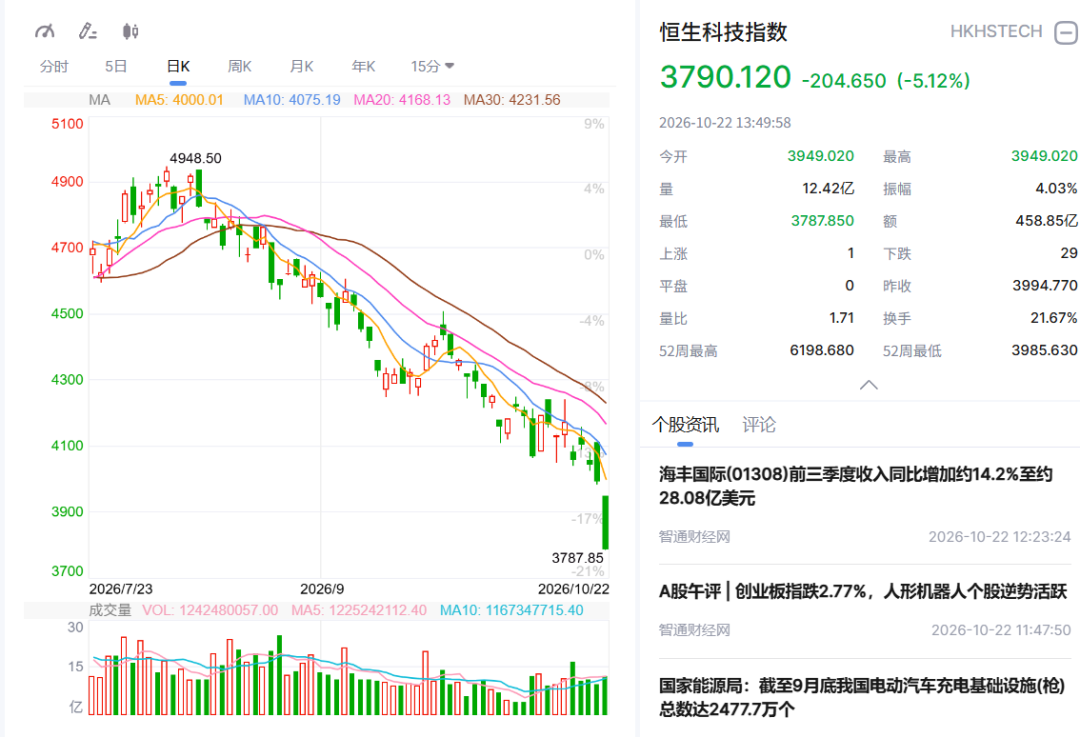Screen dimensions: 1080x738
Task: Click the percent change (-5.12%)
Action: [933, 81]
